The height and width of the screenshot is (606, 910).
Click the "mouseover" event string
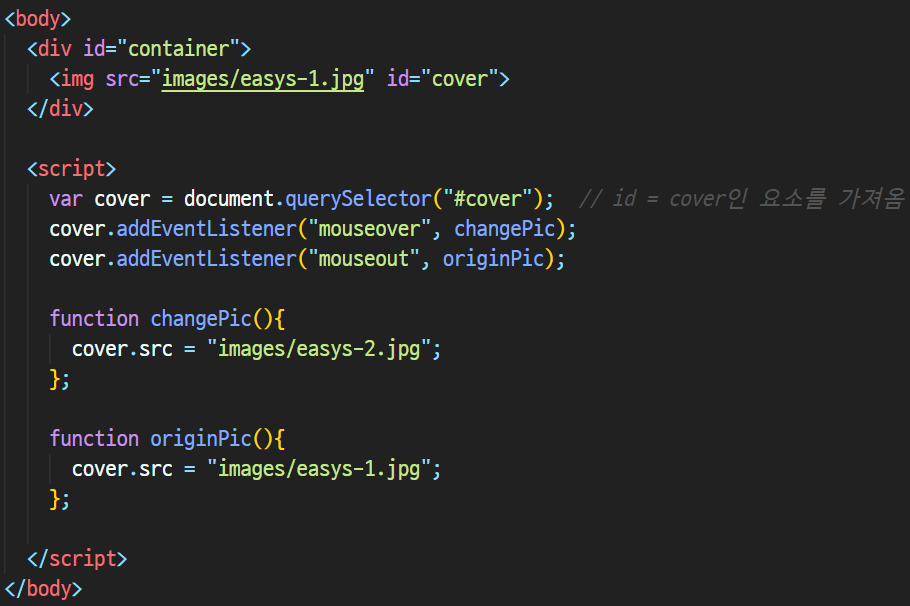(x=369, y=229)
